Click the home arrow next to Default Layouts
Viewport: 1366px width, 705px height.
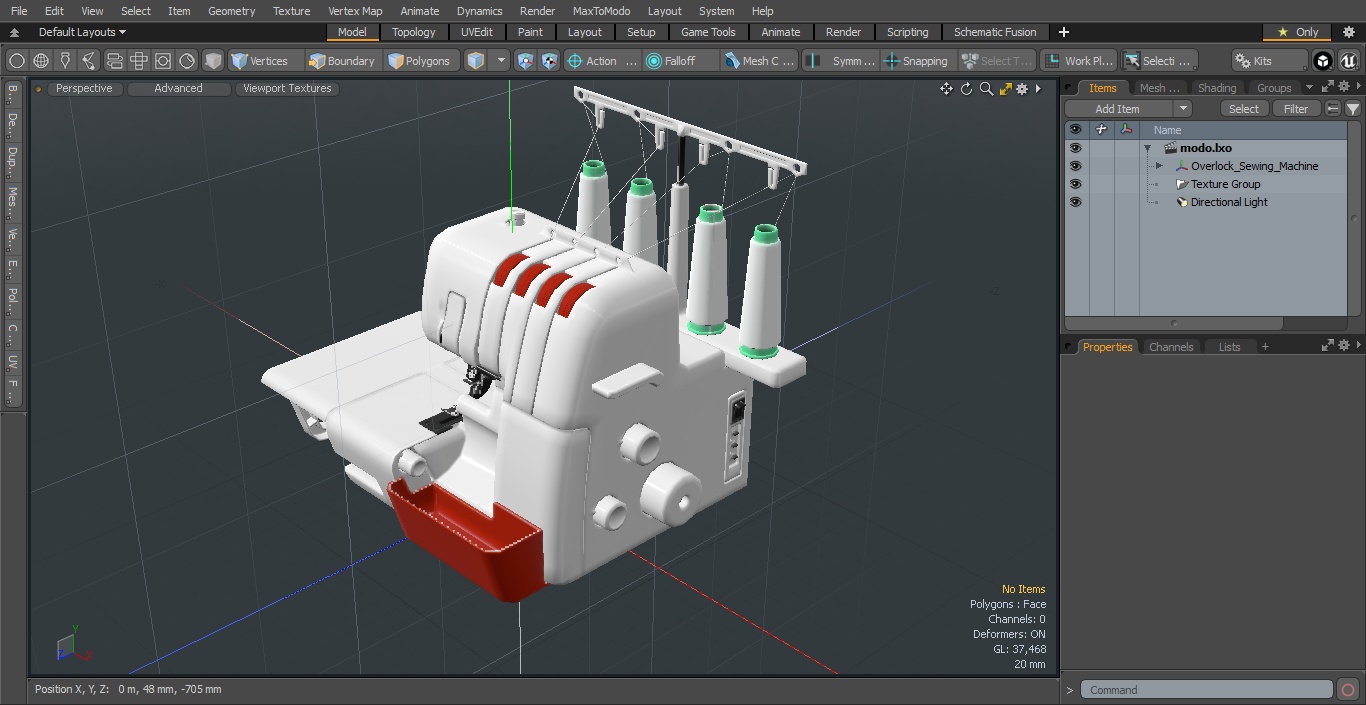click(14, 32)
